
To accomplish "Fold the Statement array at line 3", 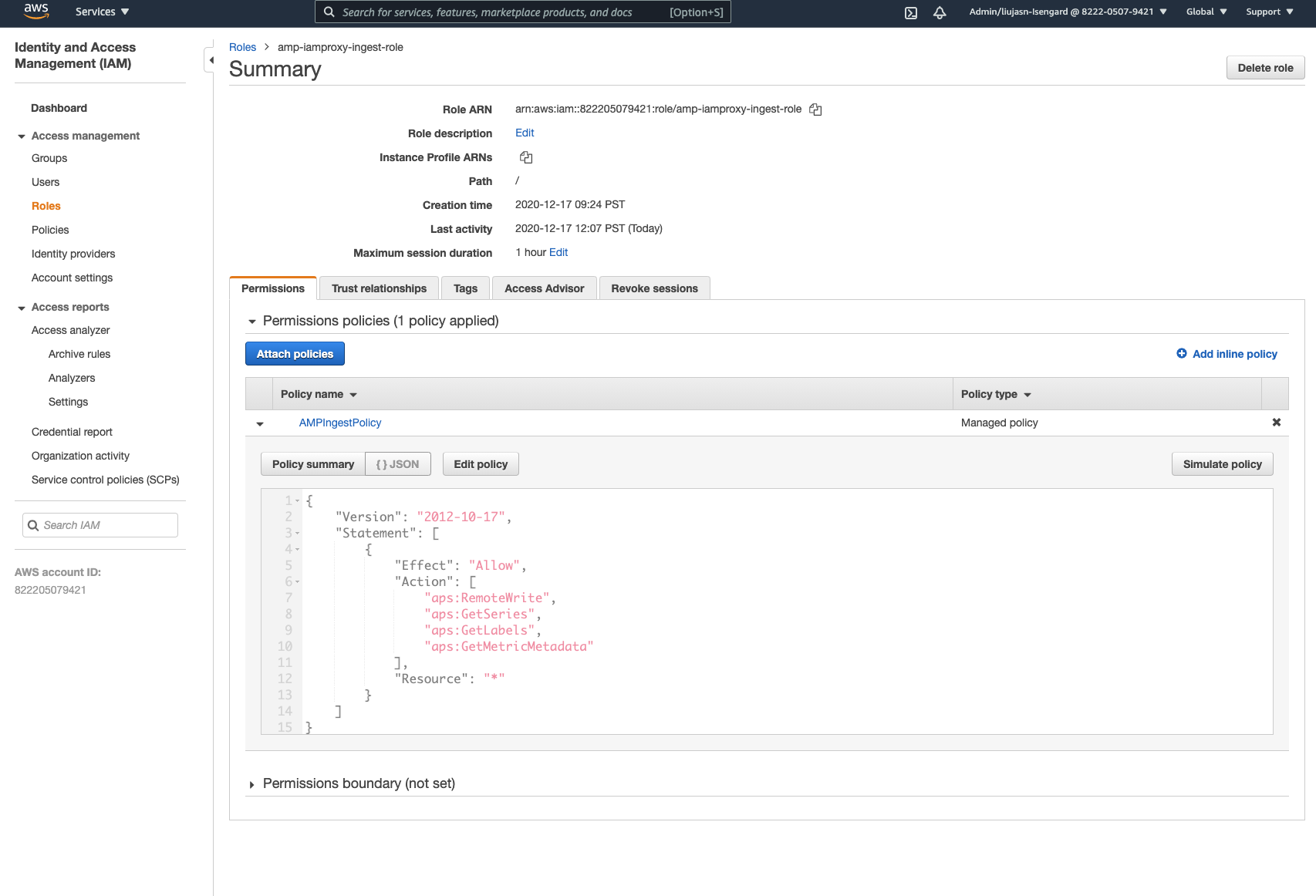I will pos(298,534).
